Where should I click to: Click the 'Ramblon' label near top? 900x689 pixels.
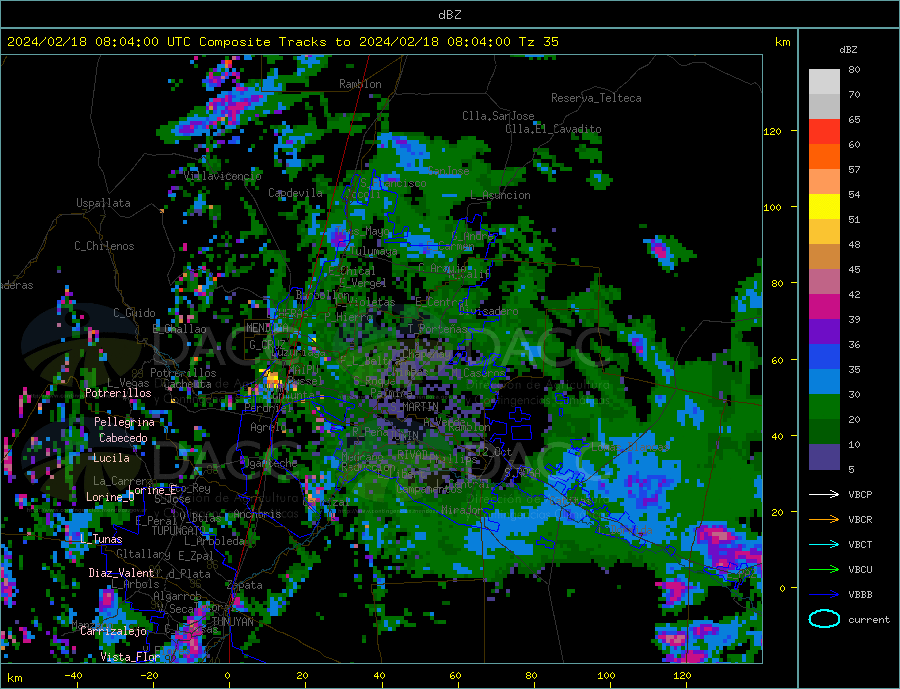360,84
